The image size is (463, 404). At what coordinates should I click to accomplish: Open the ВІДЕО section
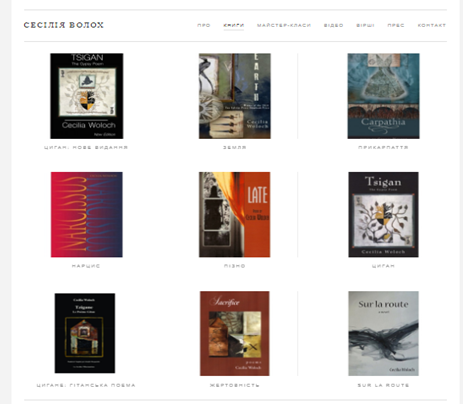coord(334,25)
